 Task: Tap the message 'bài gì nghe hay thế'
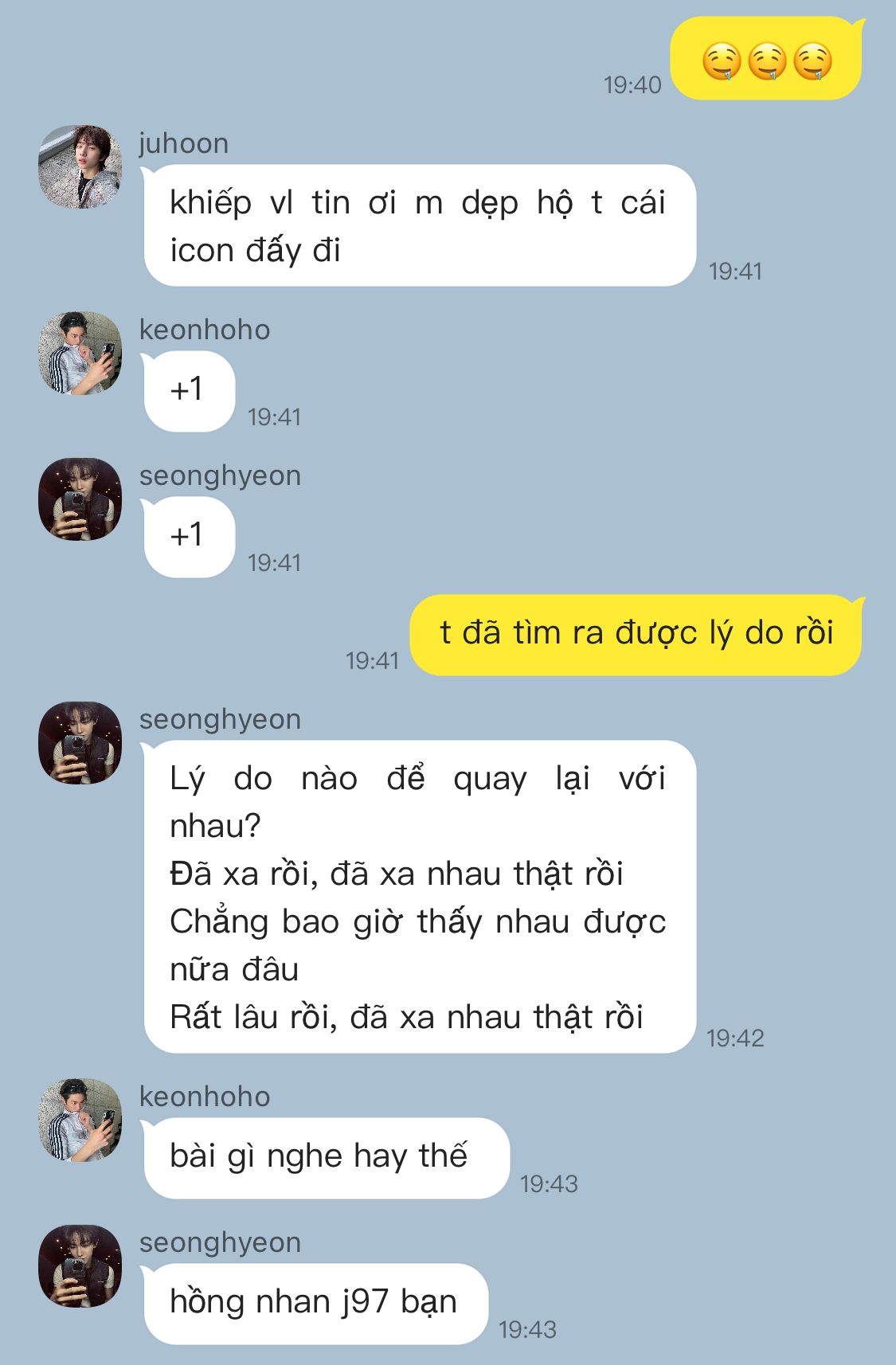coord(326,1158)
